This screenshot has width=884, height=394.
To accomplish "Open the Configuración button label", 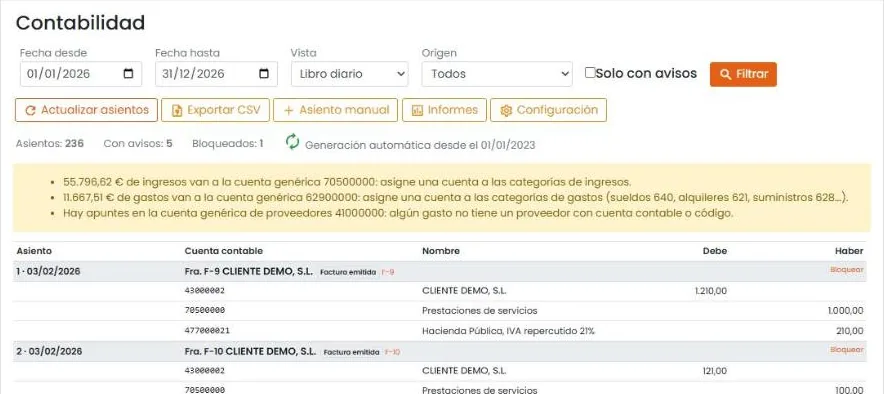I will 557,110.
